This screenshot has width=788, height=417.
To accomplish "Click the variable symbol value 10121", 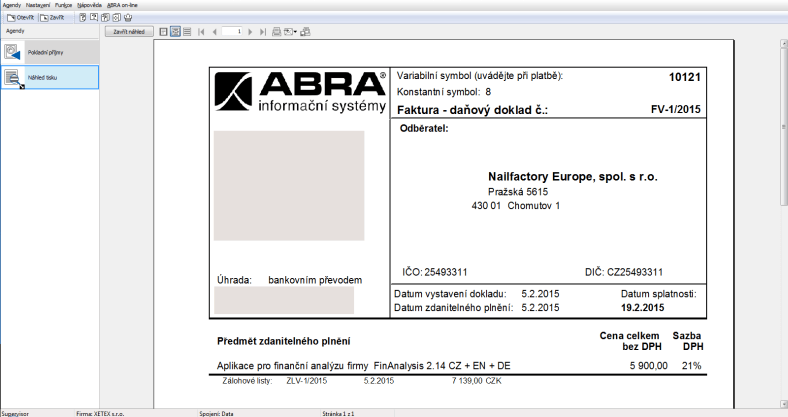I will coord(684,77).
